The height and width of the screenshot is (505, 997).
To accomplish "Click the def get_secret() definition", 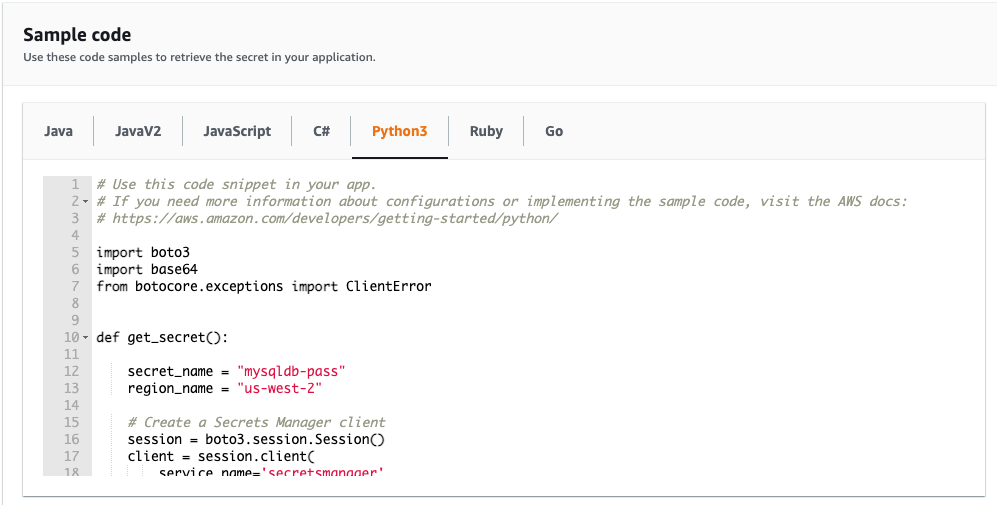I will (163, 338).
